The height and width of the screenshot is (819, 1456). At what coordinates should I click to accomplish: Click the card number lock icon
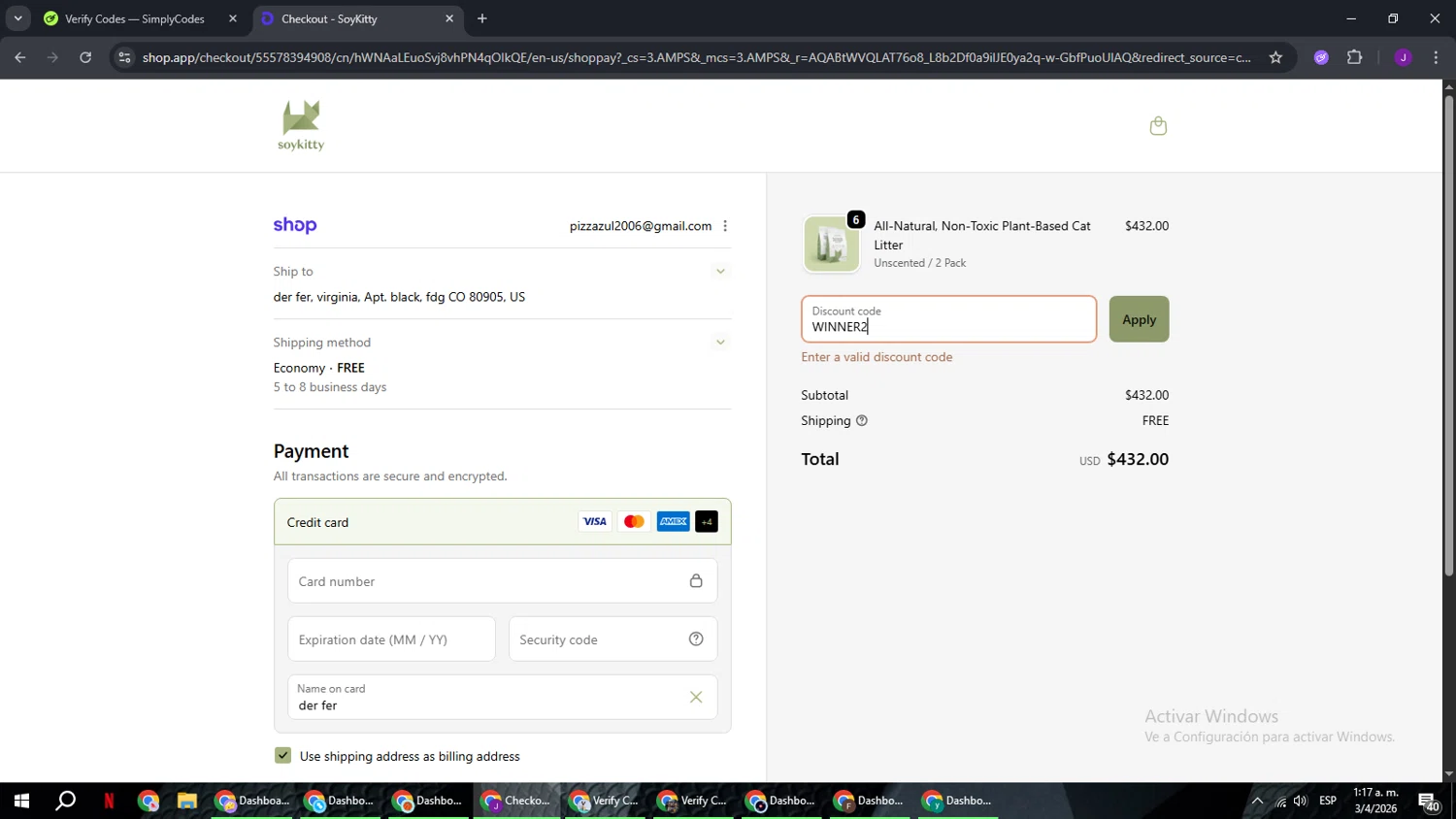(x=696, y=580)
